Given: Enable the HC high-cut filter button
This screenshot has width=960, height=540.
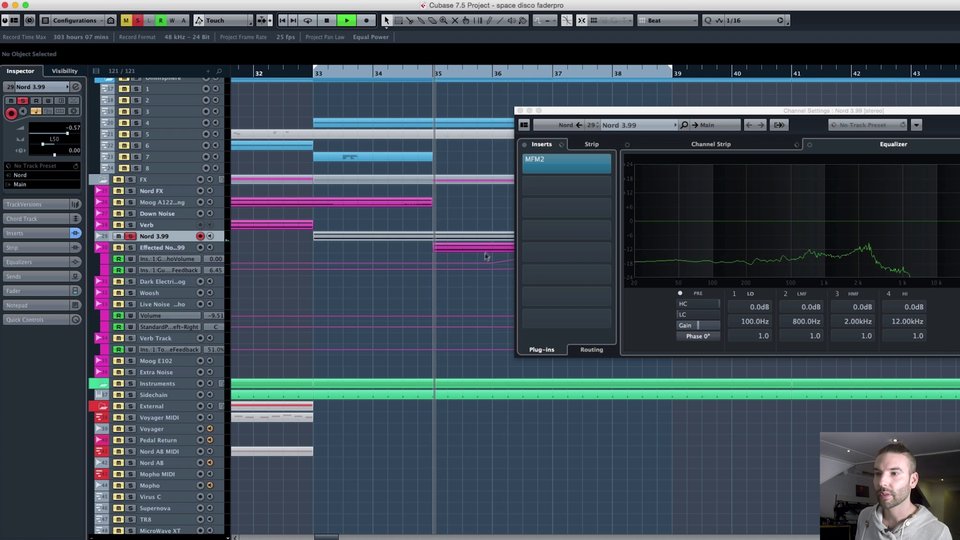Looking at the screenshot, I should tap(698, 304).
